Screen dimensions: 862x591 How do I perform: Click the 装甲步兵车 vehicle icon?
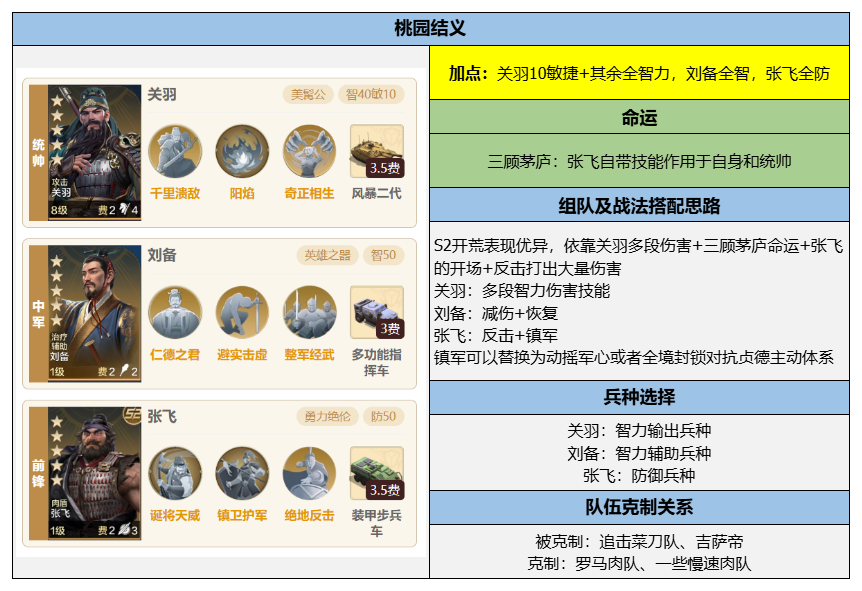[377, 473]
